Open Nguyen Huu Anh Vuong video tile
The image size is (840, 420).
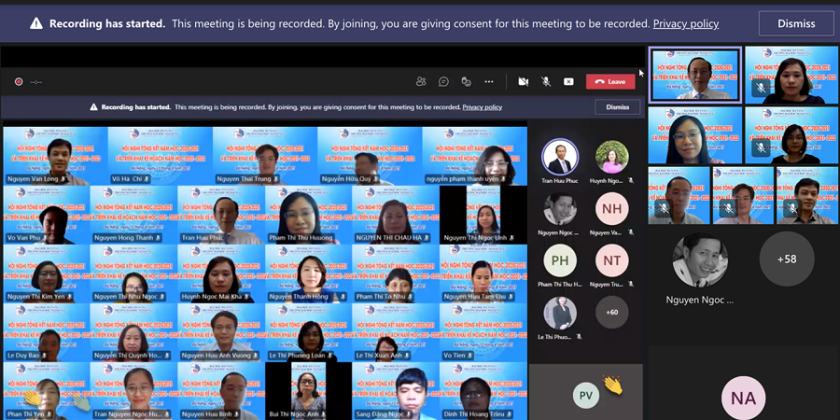[221, 333]
